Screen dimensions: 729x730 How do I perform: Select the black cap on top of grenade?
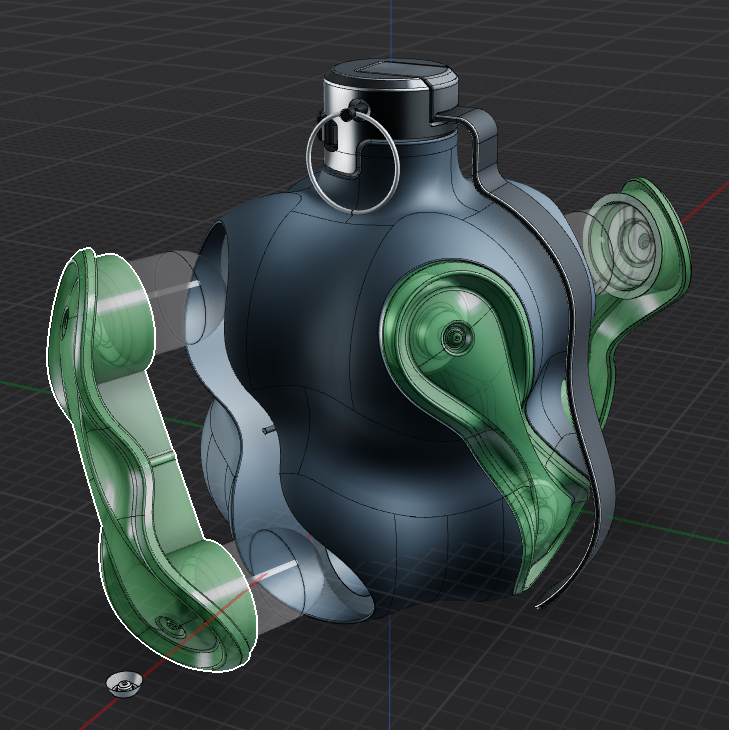tap(390, 79)
